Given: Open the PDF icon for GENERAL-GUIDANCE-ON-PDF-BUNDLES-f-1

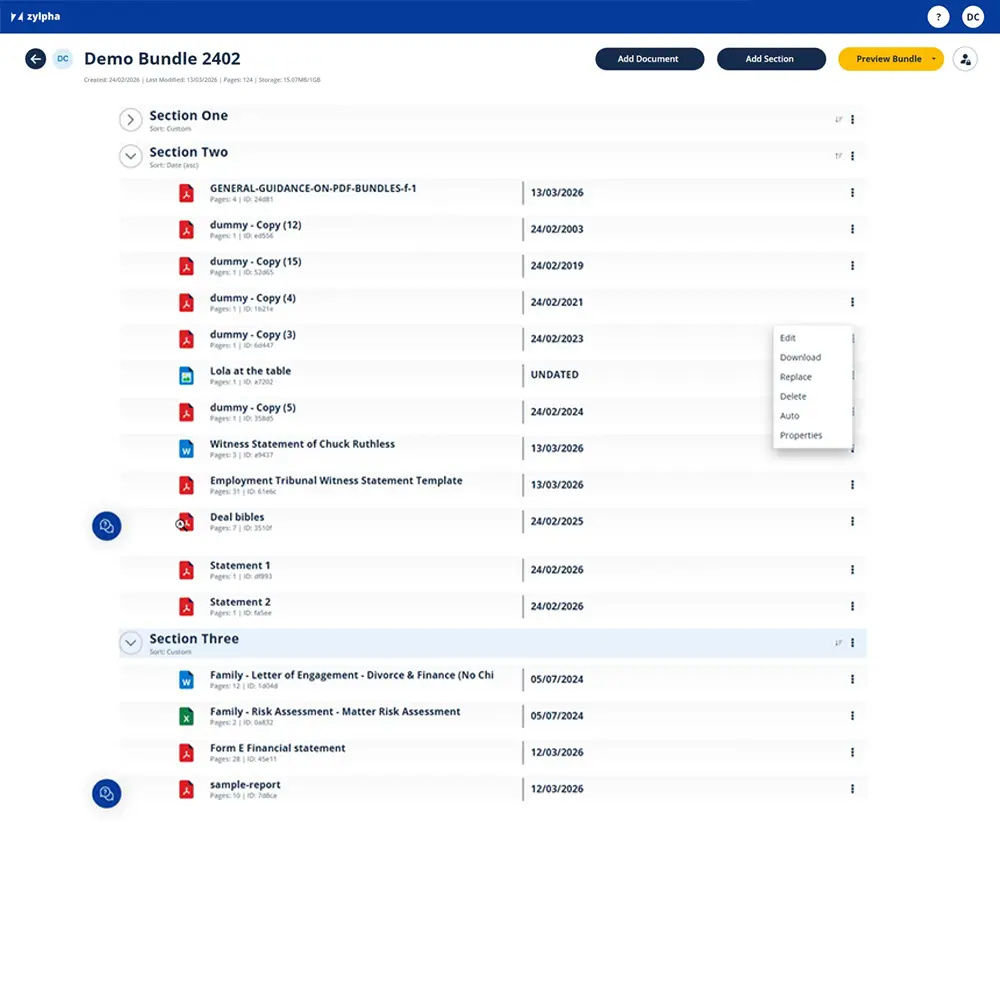Looking at the screenshot, I should pyautogui.click(x=187, y=192).
